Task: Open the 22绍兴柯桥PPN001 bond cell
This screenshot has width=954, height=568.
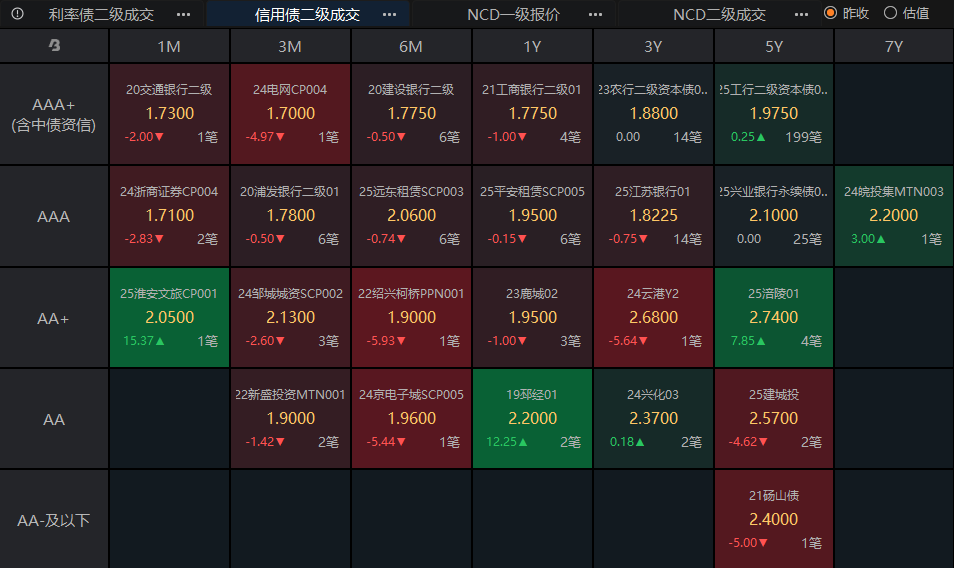Action: click(x=411, y=317)
